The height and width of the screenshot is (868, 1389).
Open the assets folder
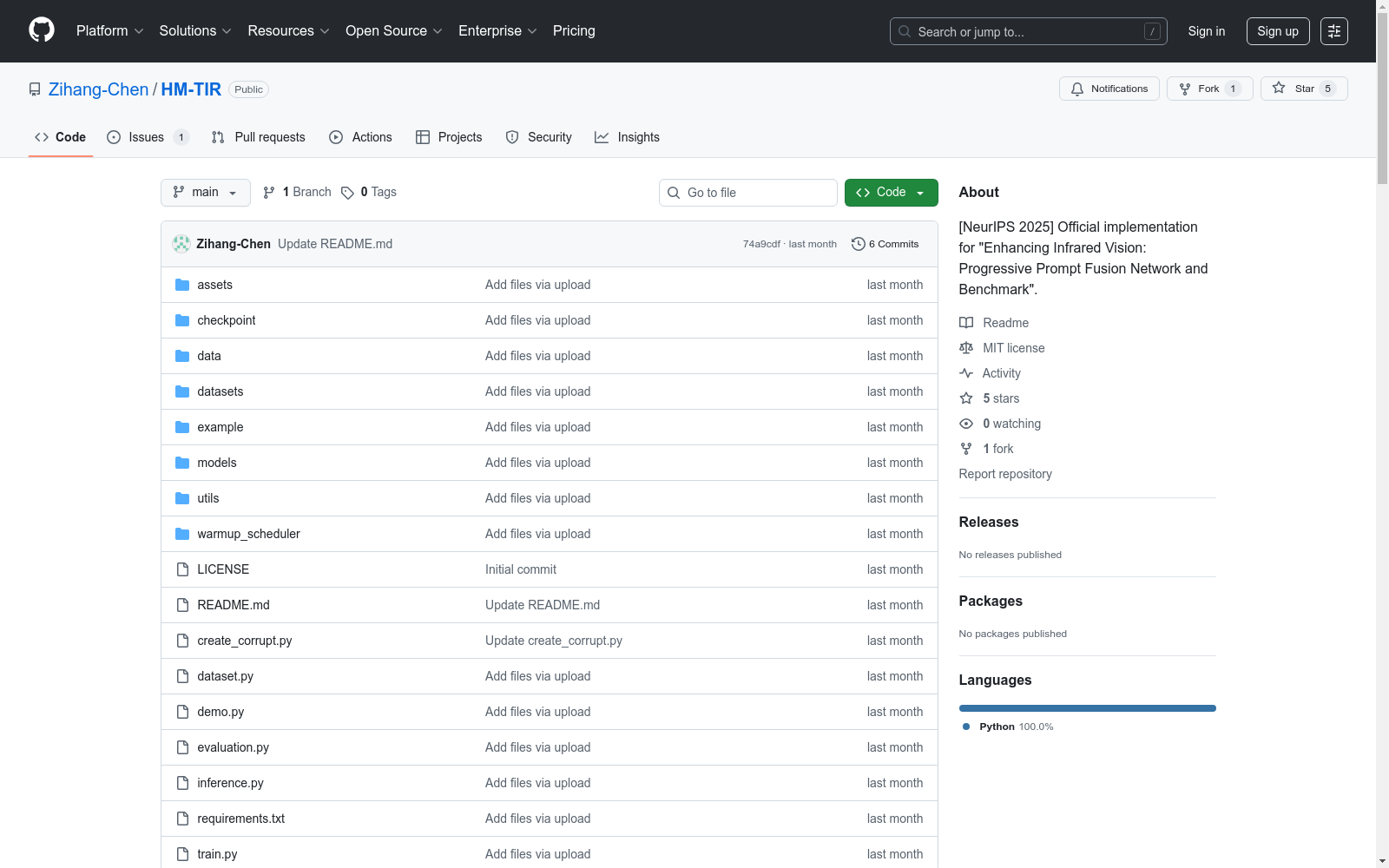click(x=214, y=285)
